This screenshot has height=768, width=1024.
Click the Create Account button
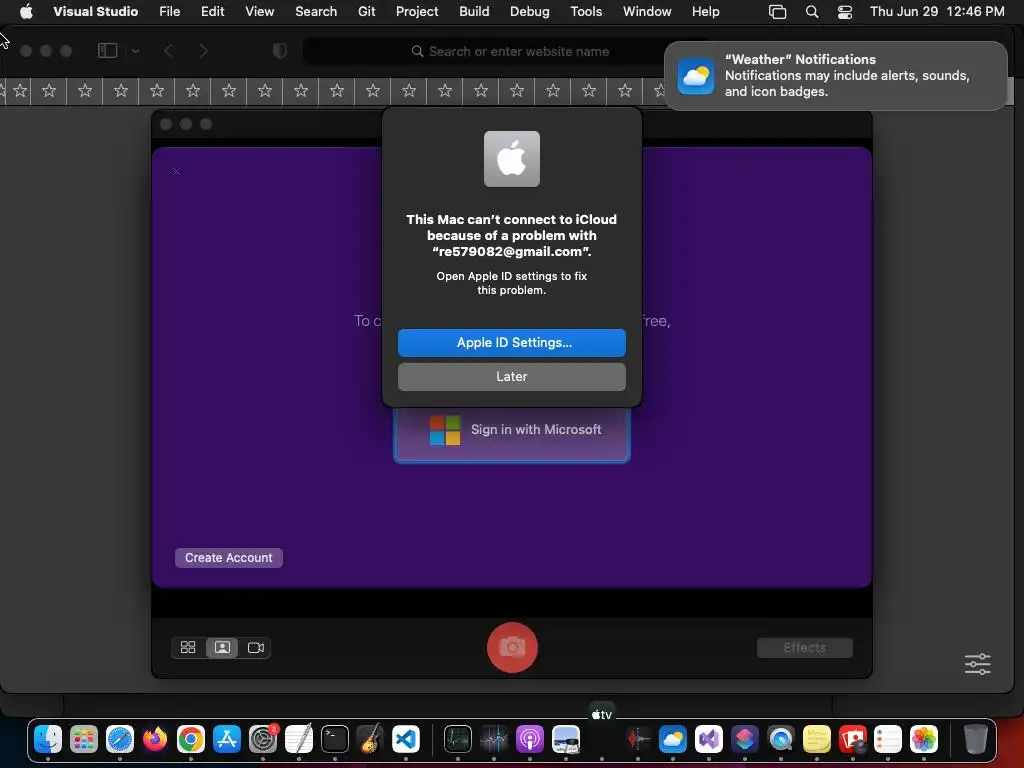click(x=229, y=558)
